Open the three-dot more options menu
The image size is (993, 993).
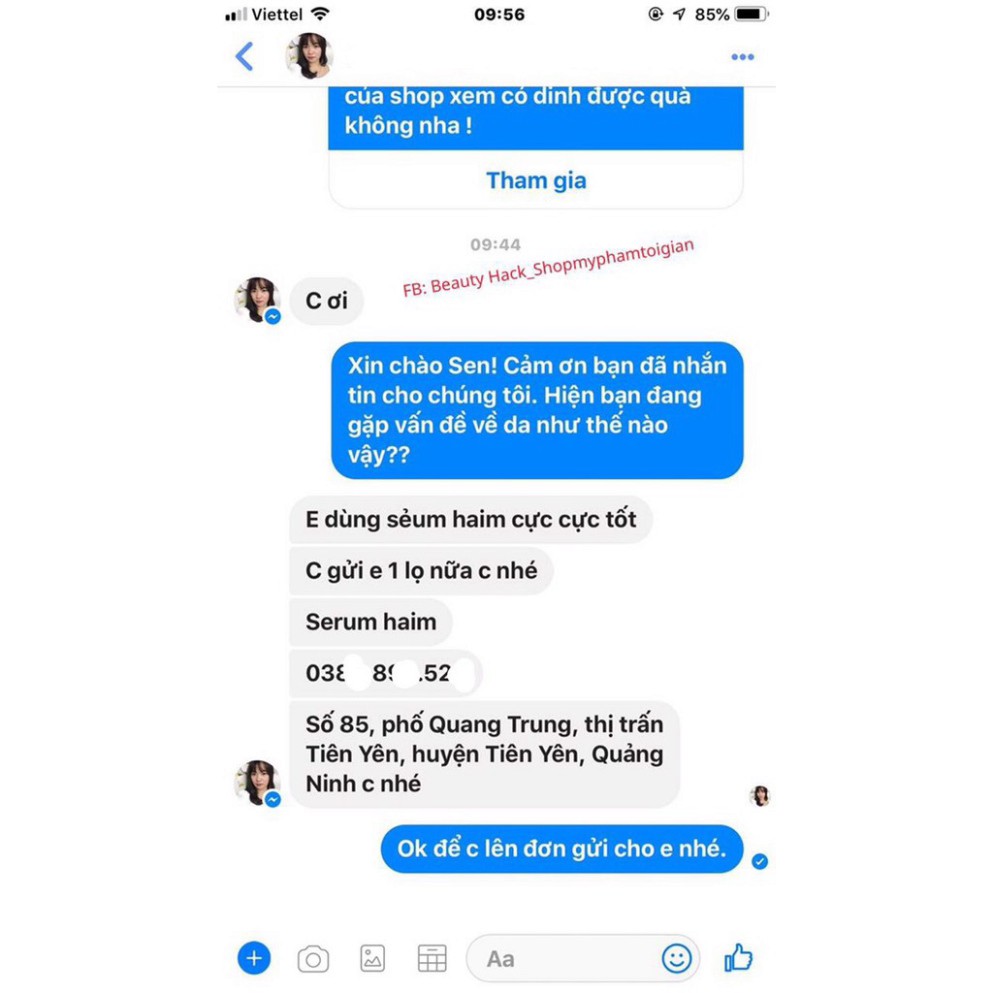pyautogui.click(x=742, y=57)
